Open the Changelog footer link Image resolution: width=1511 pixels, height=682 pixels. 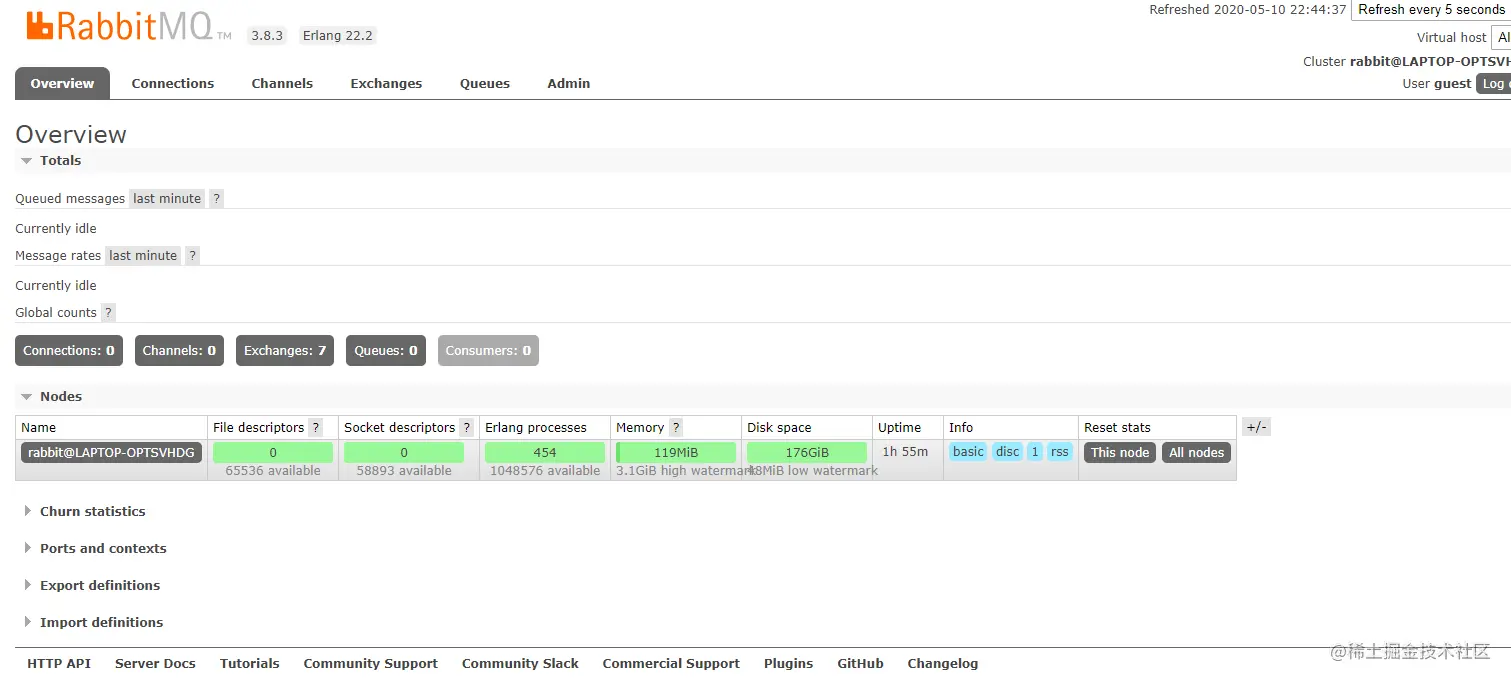pos(943,663)
